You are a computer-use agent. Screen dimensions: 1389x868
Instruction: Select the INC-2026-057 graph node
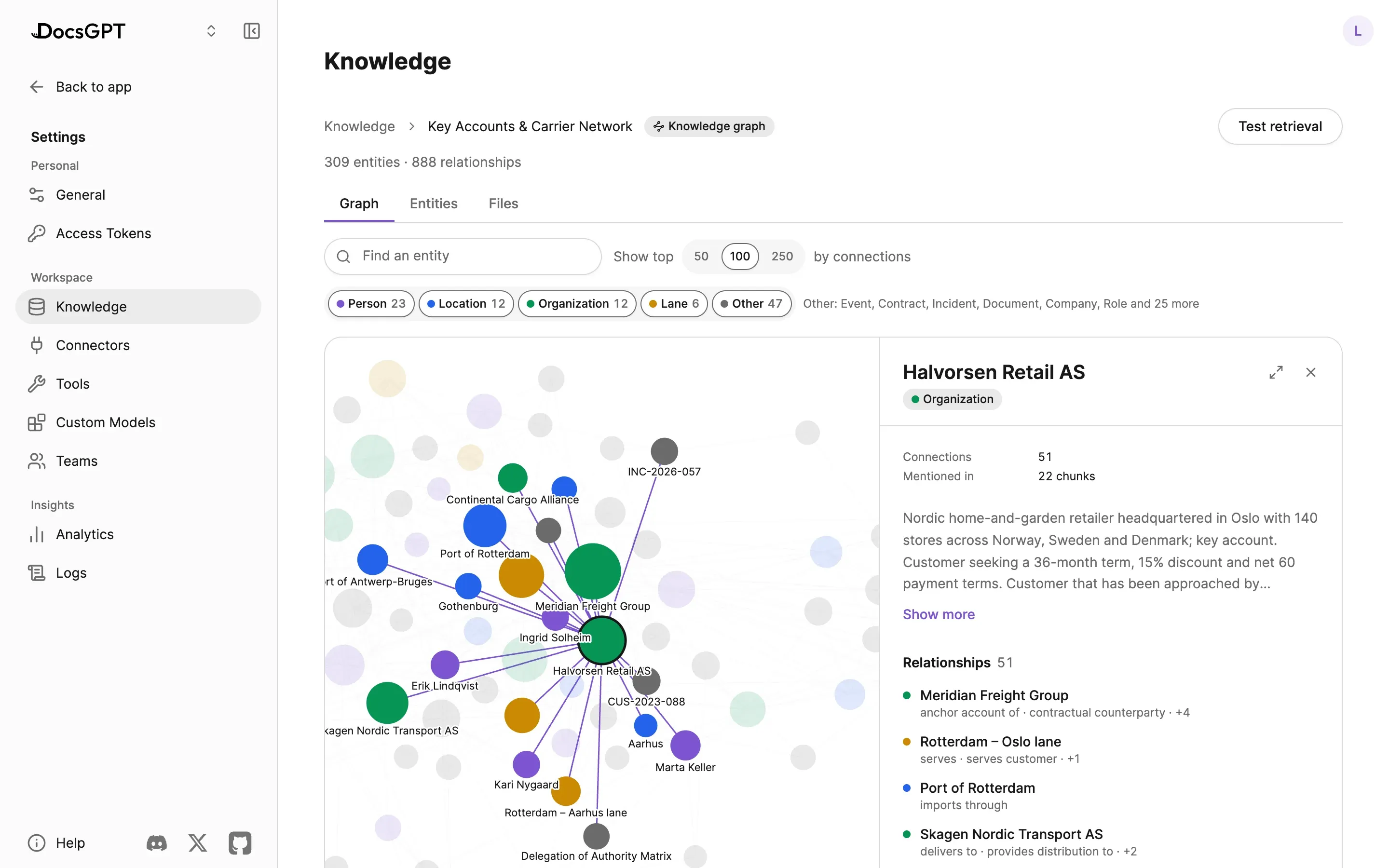tap(664, 451)
